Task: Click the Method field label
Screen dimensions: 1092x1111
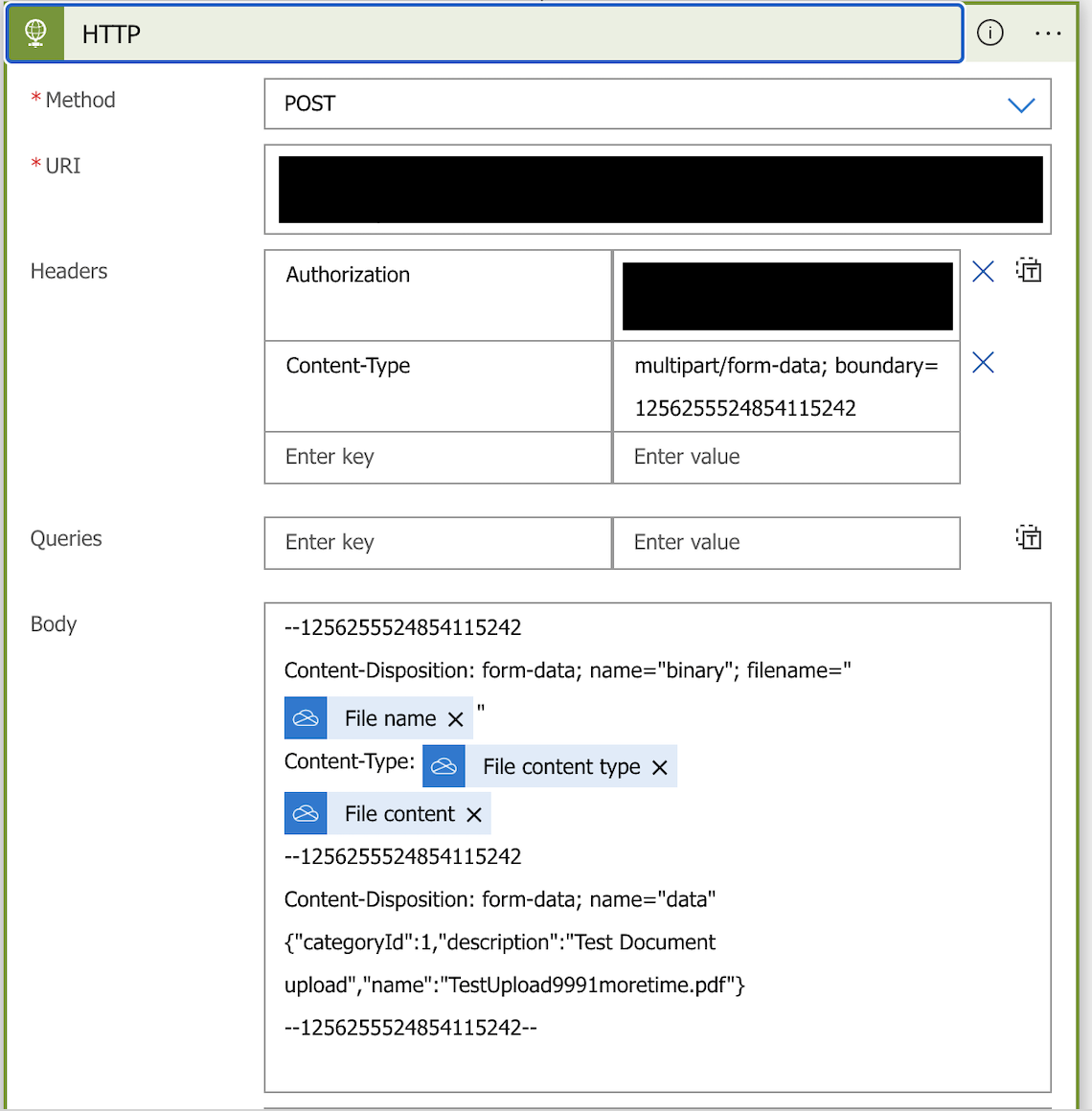Action: [80, 100]
